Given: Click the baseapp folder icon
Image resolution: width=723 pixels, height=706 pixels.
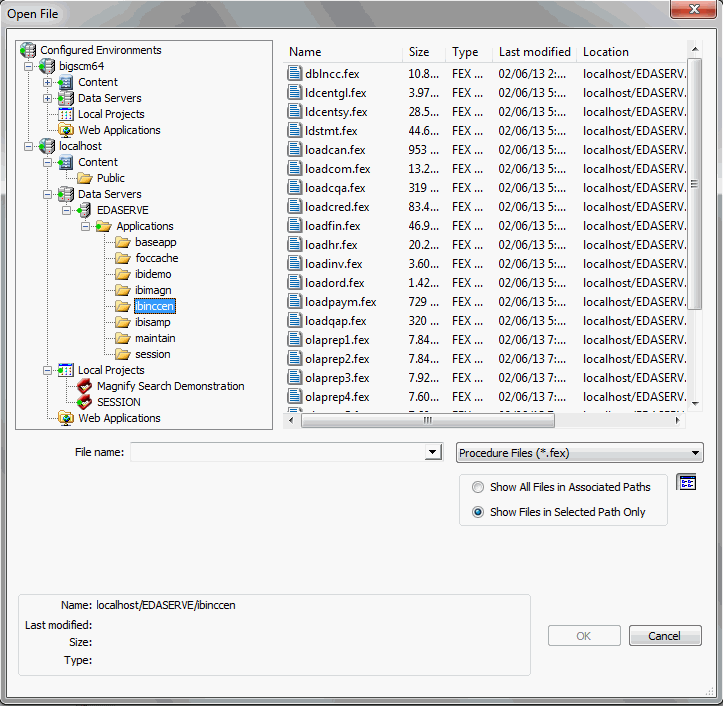Looking at the screenshot, I should point(123,242).
